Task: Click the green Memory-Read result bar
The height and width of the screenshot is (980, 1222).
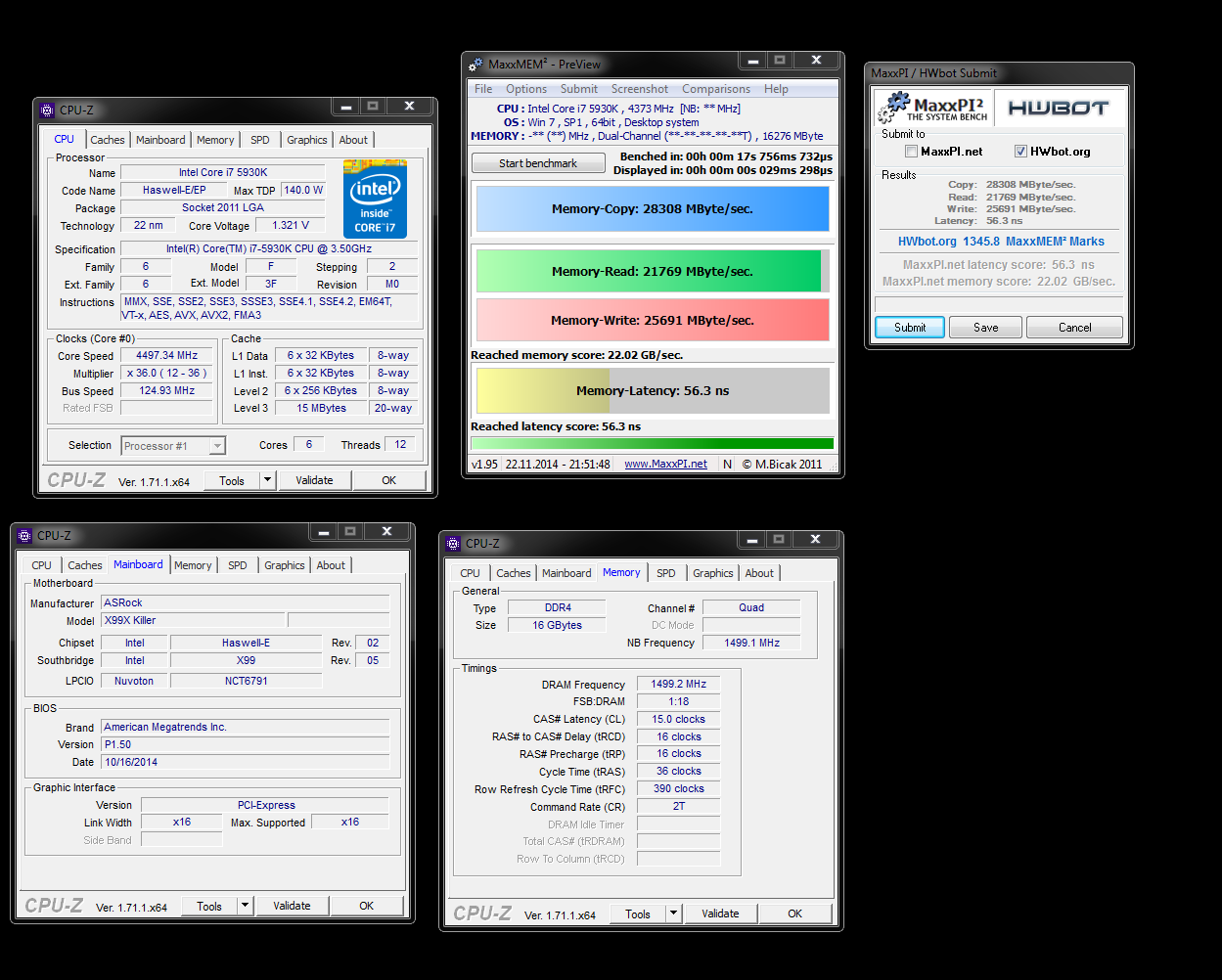Action: coord(653,271)
